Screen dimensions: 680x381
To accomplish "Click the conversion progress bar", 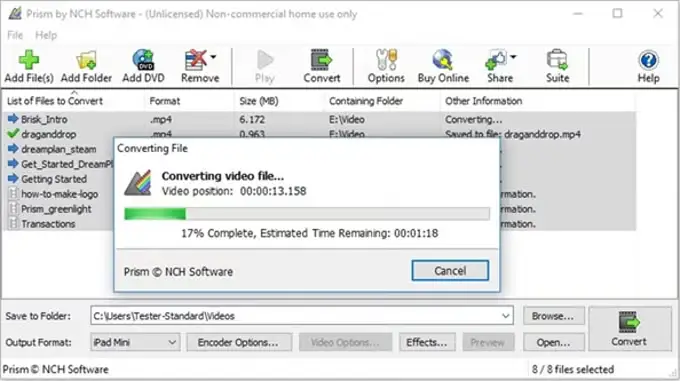I will tap(307, 214).
